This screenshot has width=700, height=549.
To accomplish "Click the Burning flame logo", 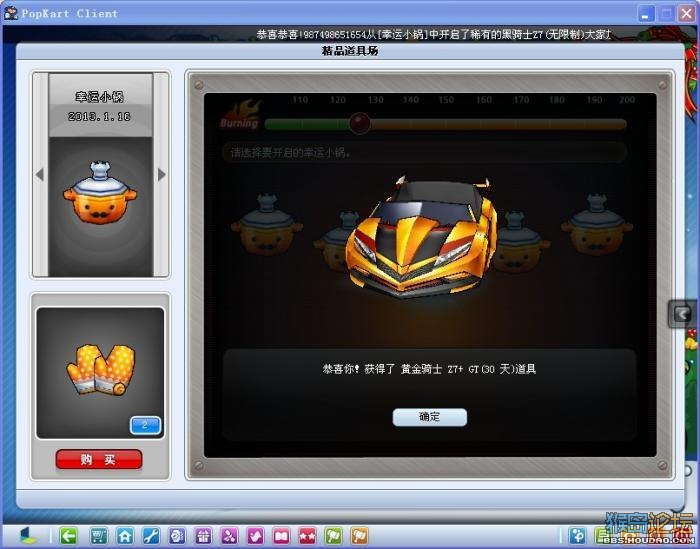I will tap(241, 115).
